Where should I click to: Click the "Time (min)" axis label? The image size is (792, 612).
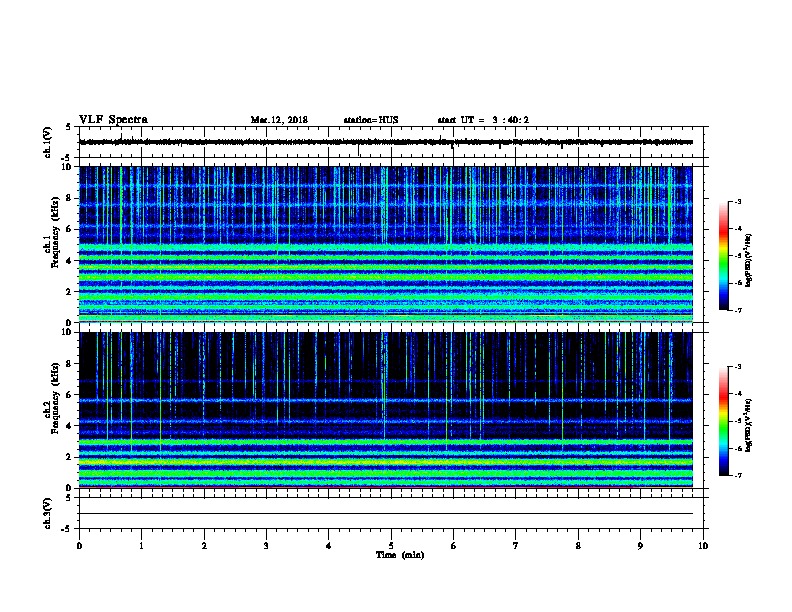point(400,555)
